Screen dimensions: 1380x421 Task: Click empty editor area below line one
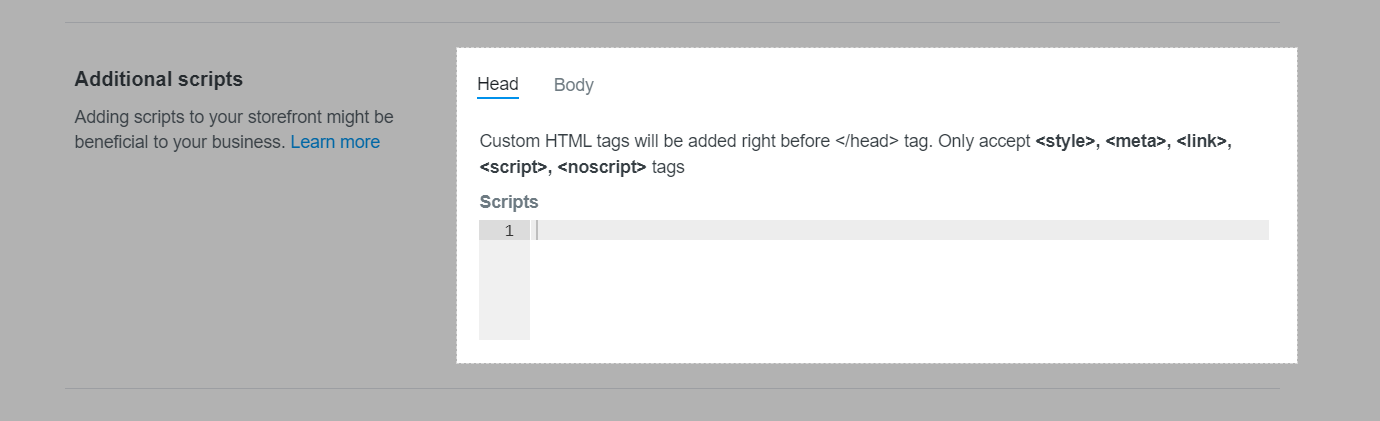click(x=898, y=290)
